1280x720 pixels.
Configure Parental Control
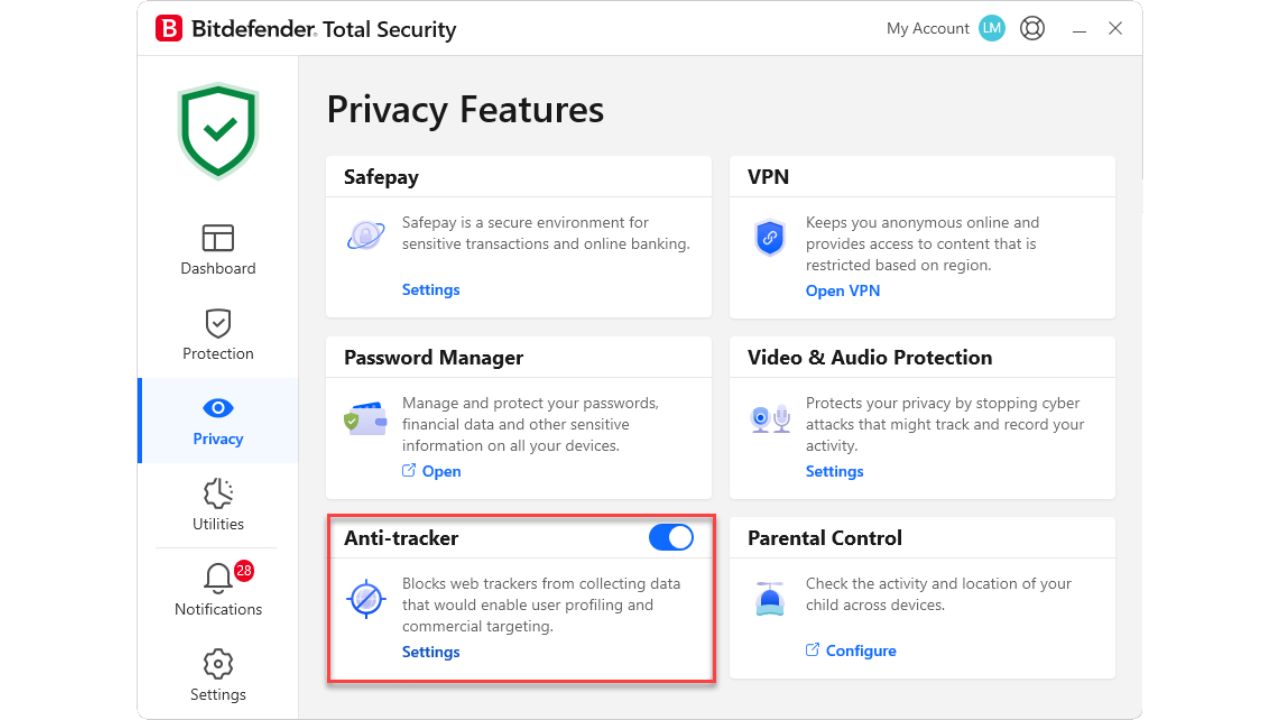click(860, 650)
